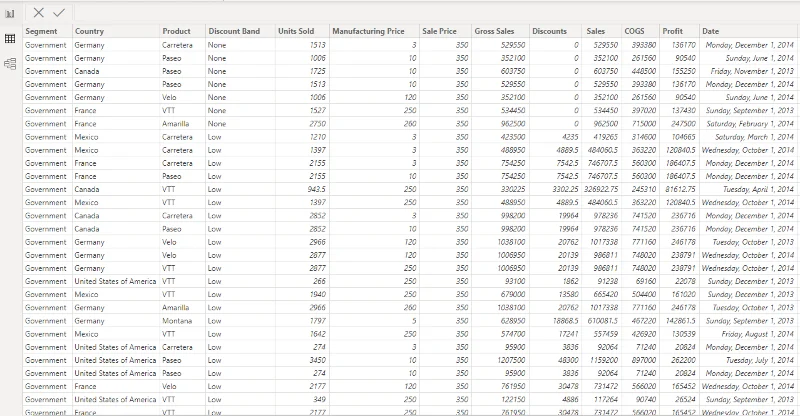Click Gross Sales cell 1207500
The height and width of the screenshot is (416, 800).
click(511, 360)
